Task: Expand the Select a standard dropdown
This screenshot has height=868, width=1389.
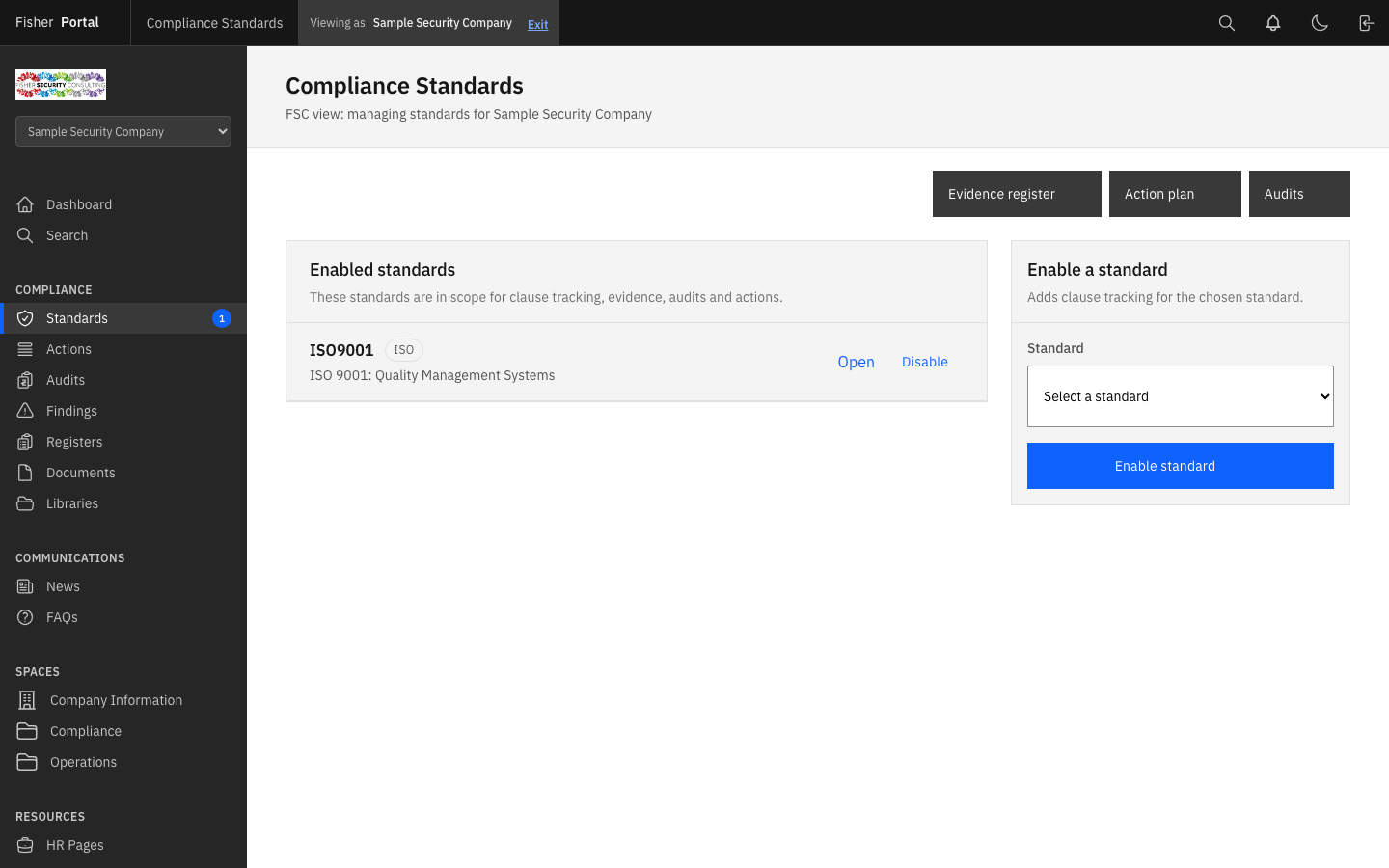Action: pos(1180,395)
